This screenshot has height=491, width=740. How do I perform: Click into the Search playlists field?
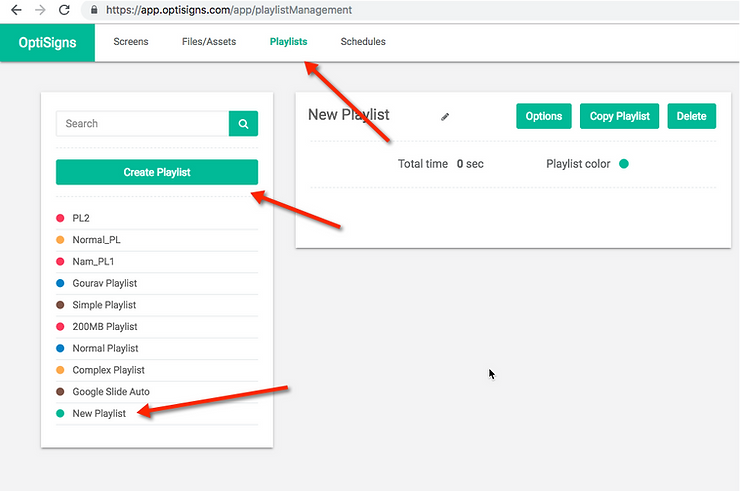pos(143,124)
